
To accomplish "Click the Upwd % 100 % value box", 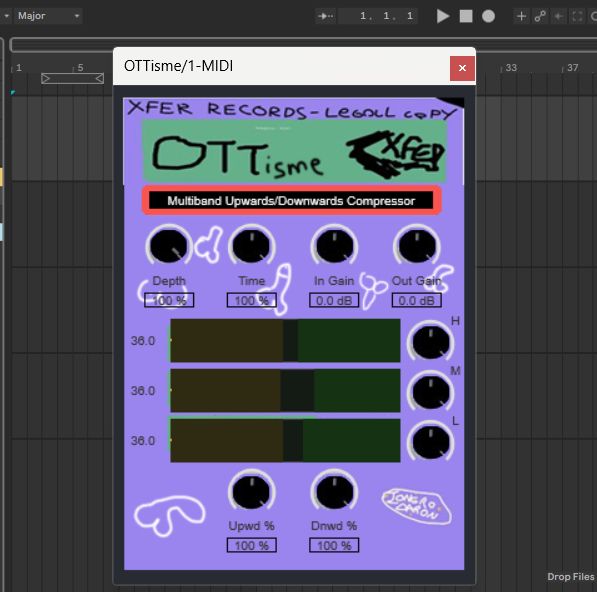I will [252, 545].
